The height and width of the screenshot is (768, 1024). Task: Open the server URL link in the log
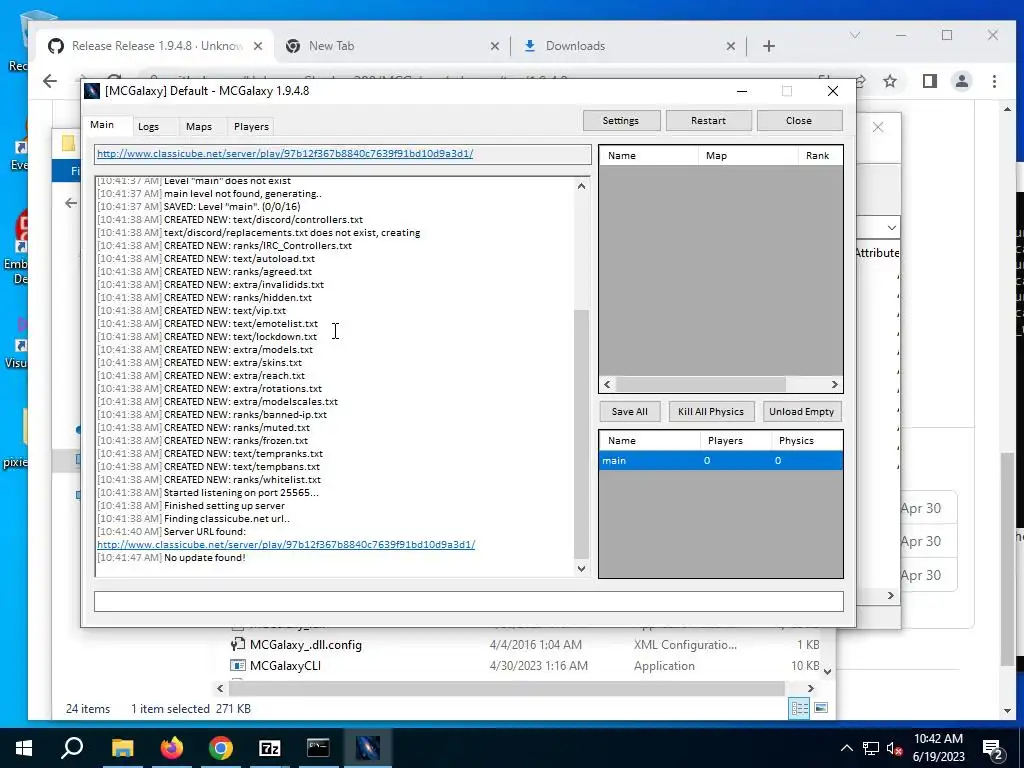pos(286,544)
